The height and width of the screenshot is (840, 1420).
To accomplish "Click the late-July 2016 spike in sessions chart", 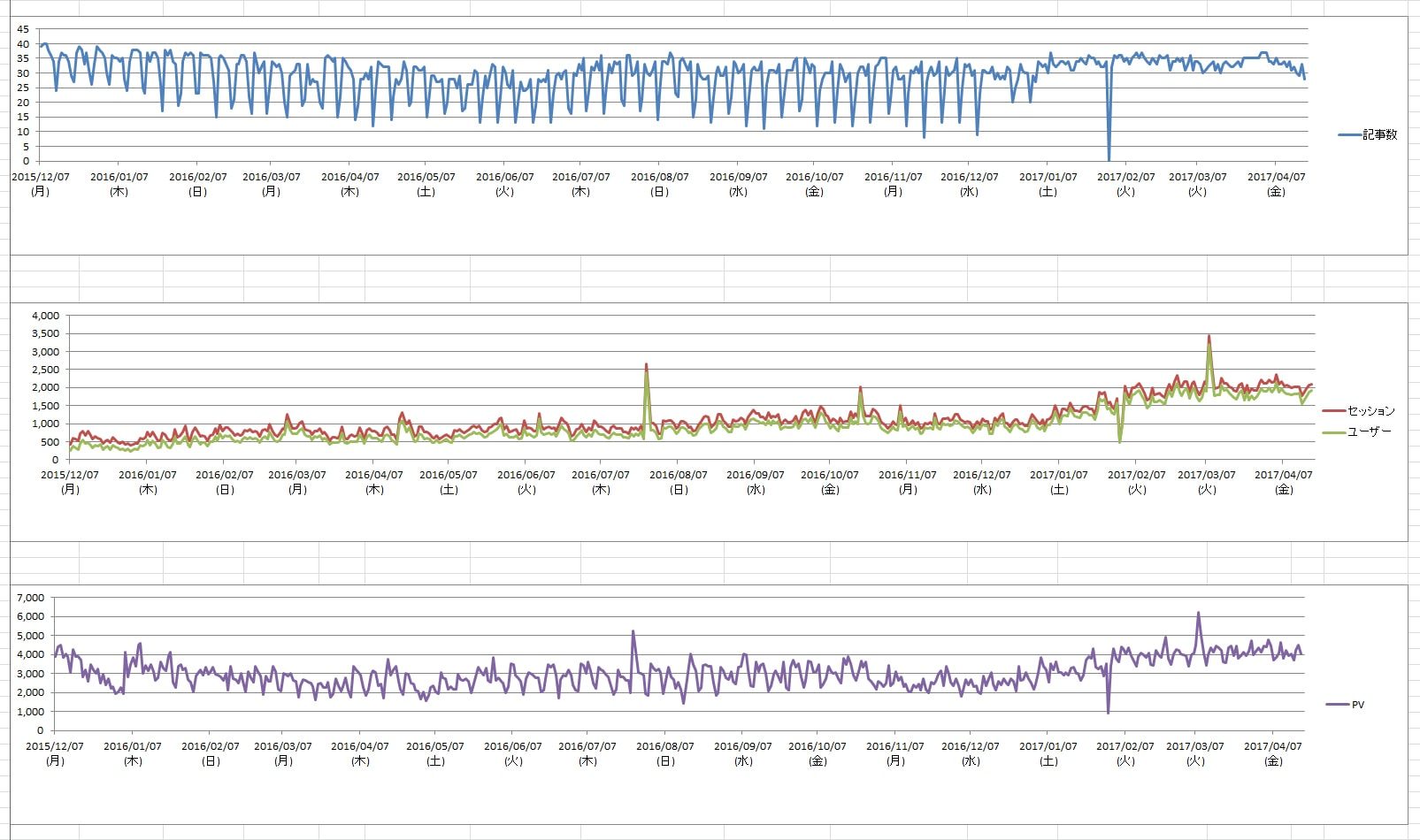I will click(x=646, y=364).
